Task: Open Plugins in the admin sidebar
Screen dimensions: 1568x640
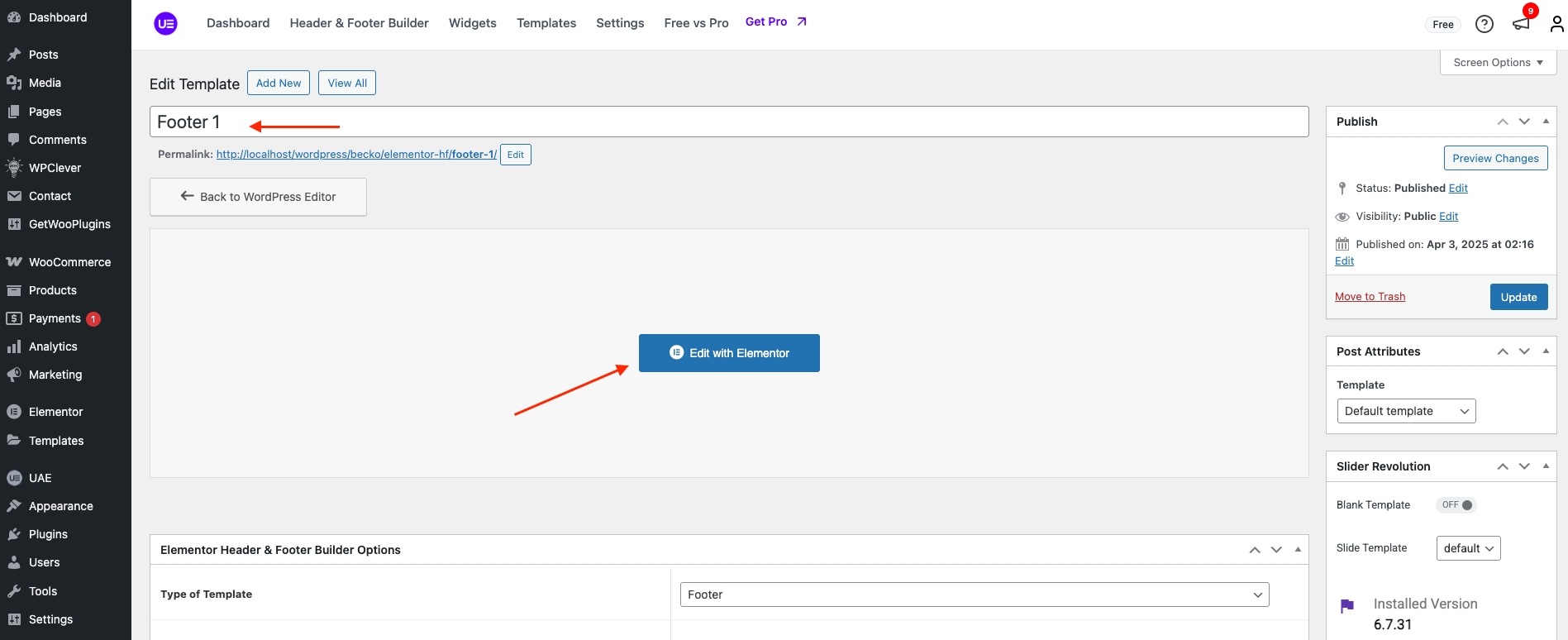Action: click(48, 534)
